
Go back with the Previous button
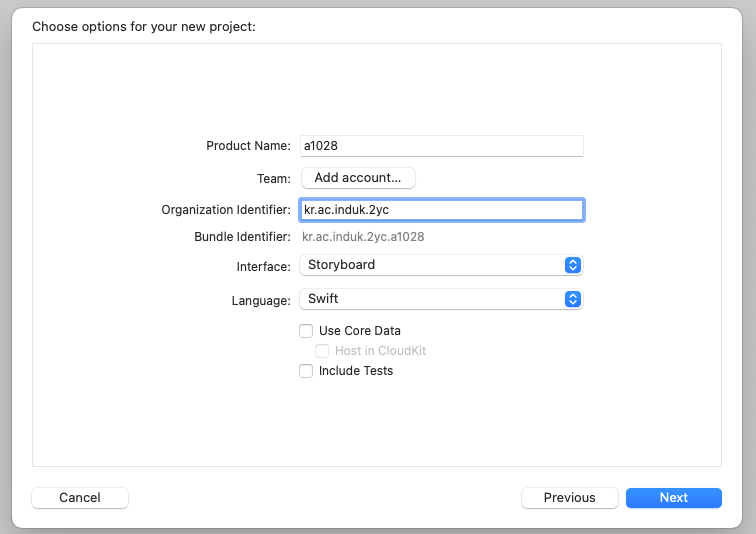click(x=569, y=498)
